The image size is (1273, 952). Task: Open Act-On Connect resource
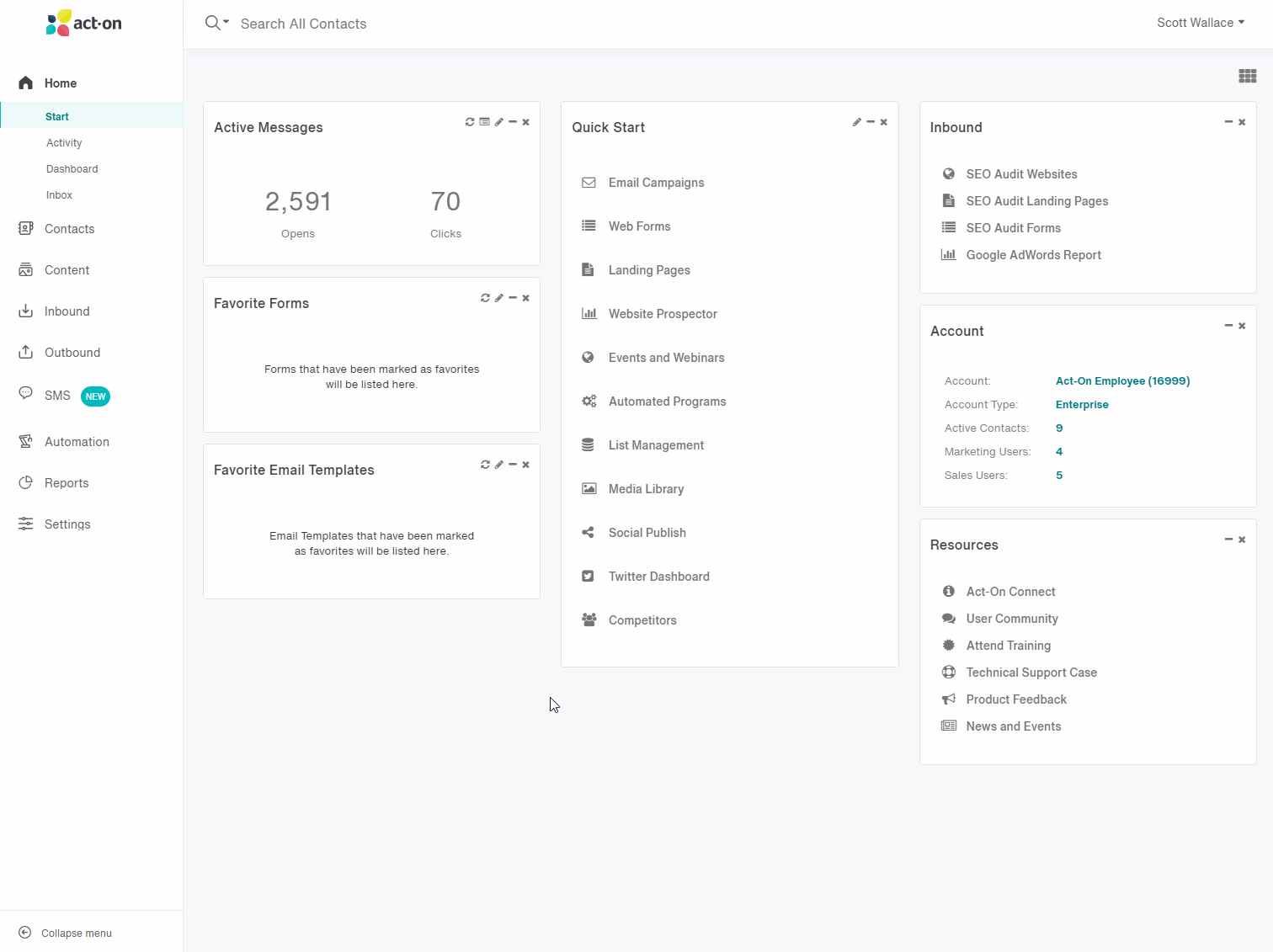pos(998,592)
